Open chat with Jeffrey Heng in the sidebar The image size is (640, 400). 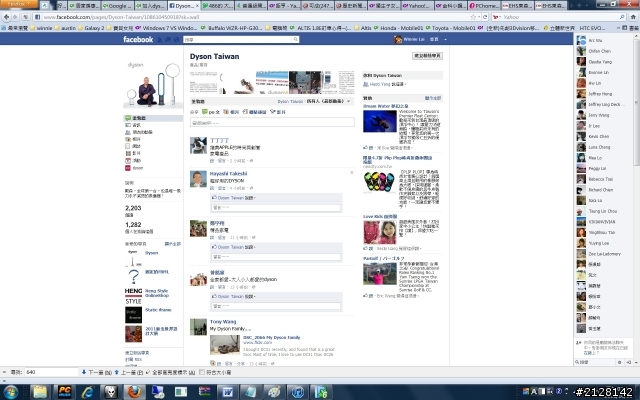(x=600, y=94)
